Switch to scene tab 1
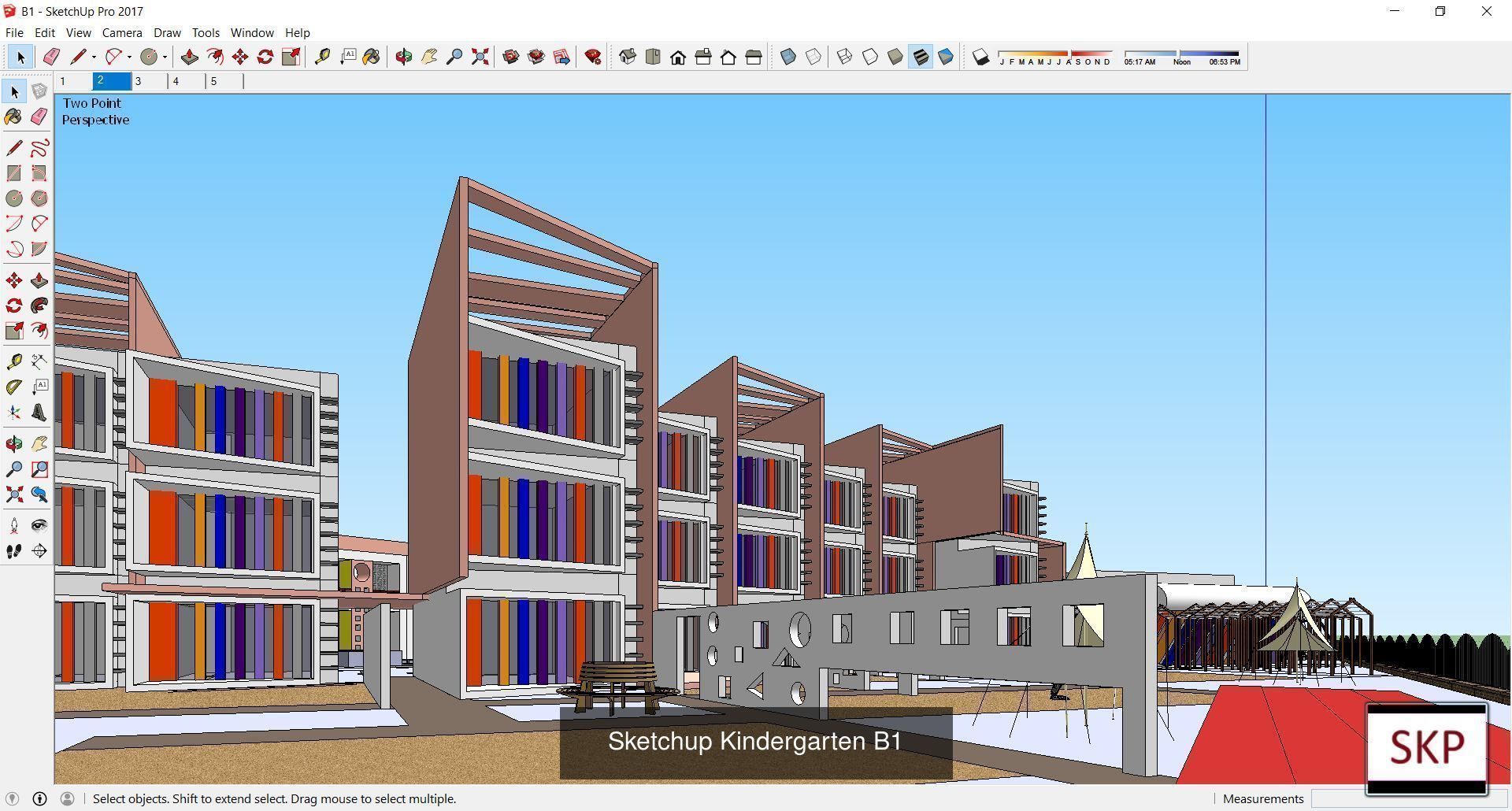The height and width of the screenshot is (811, 1512). 74,81
